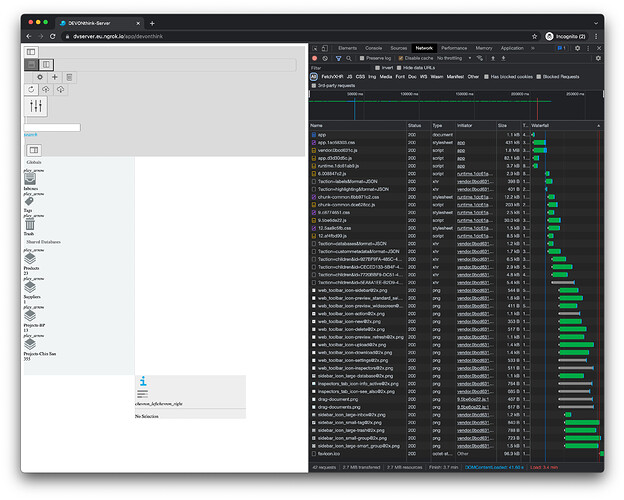The width and height of the screenshot is (624, 500).
Task: Open the Products database icon
Action: click(31, 260)
